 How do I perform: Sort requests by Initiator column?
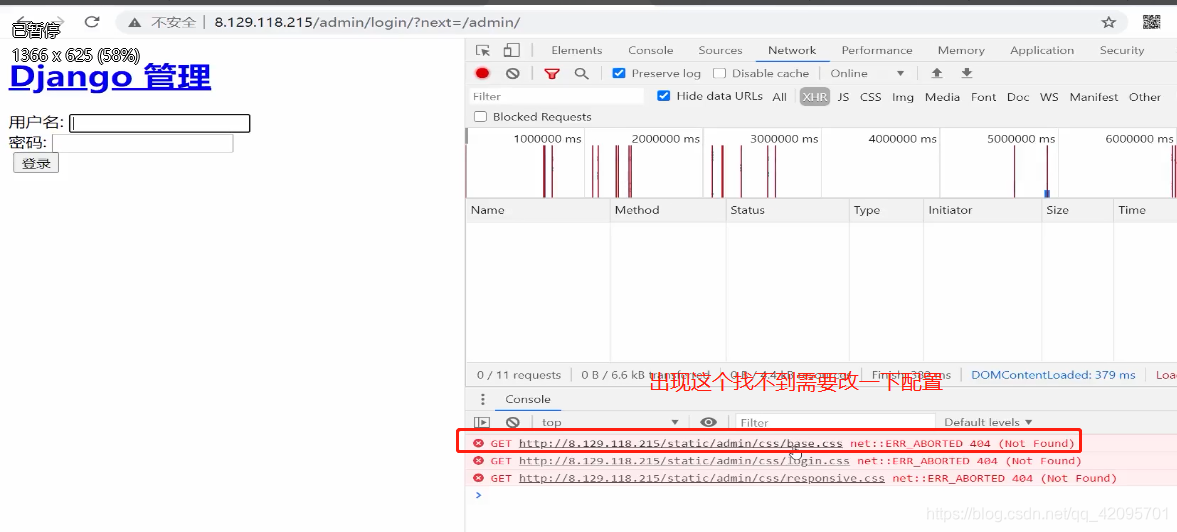pos(983,210)
